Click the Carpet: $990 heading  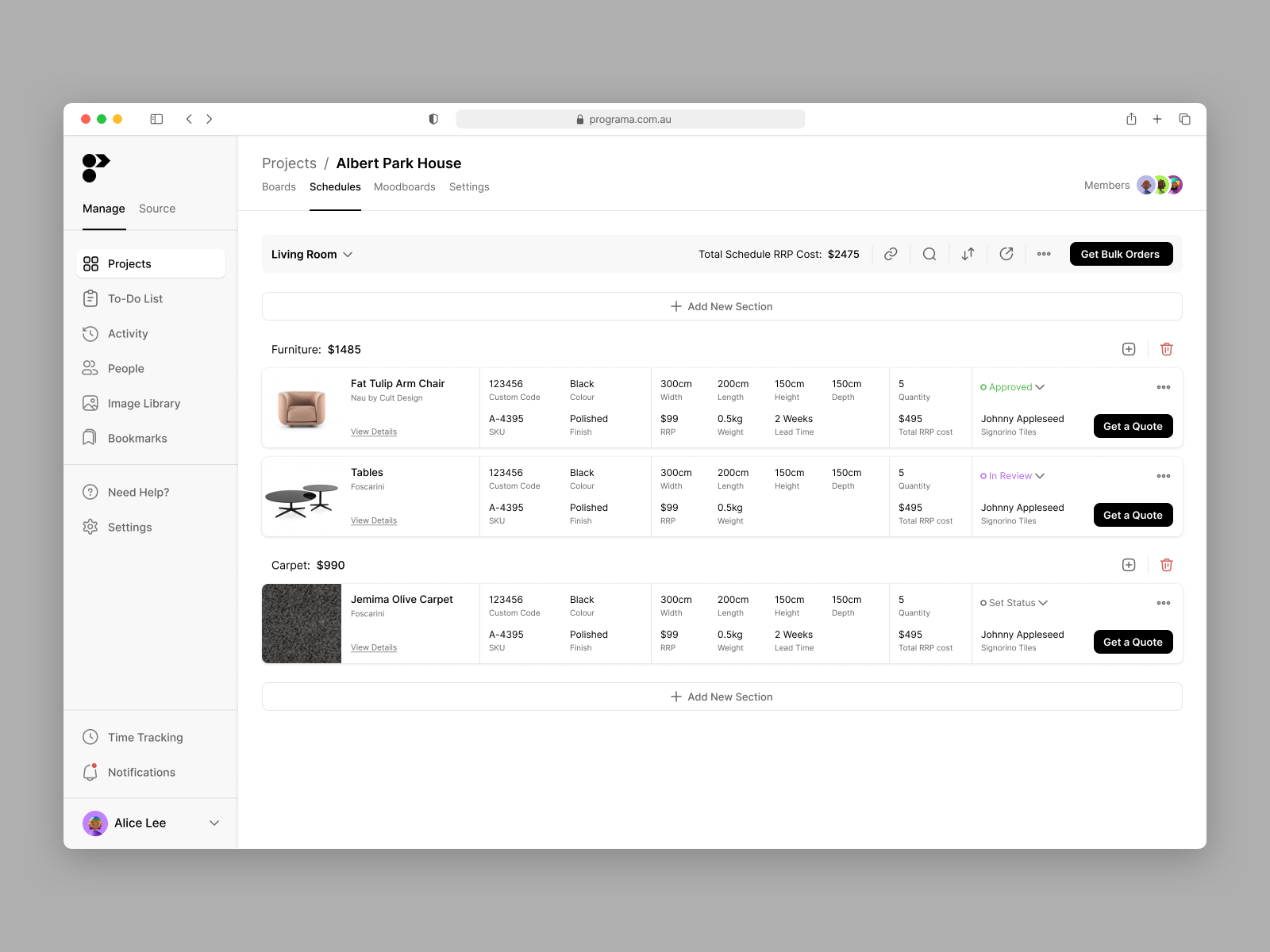308,565
